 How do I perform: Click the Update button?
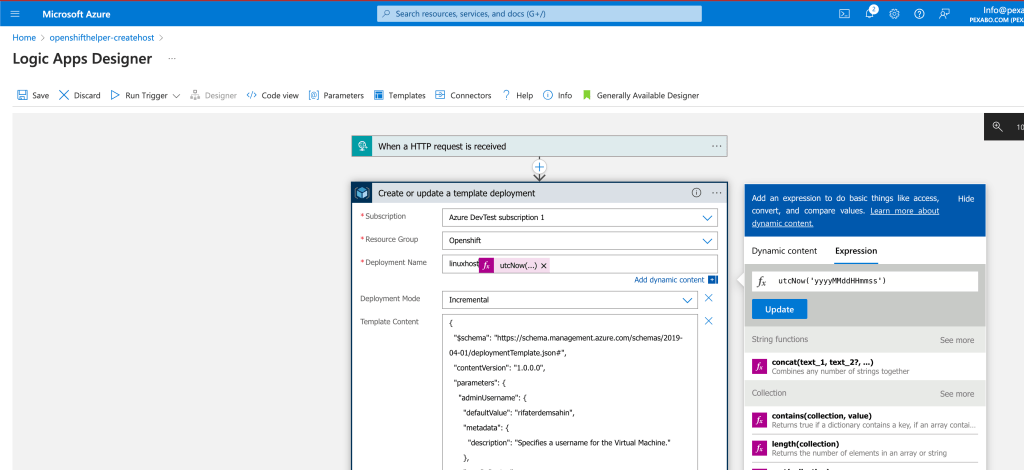pos(779,309)
